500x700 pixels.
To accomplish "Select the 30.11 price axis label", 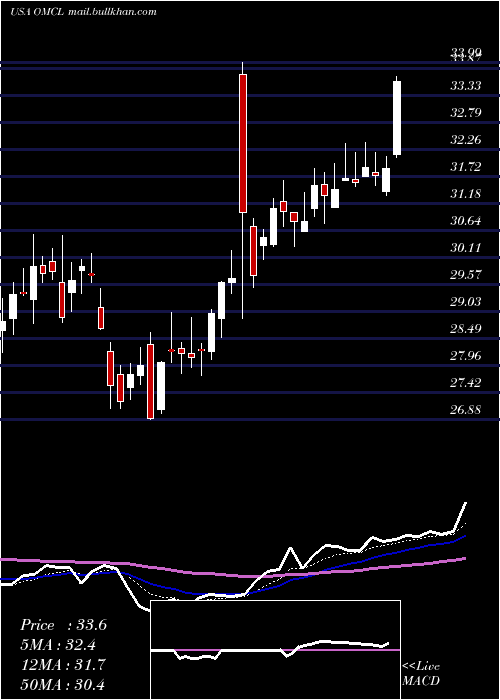I will tap(466, 247).
